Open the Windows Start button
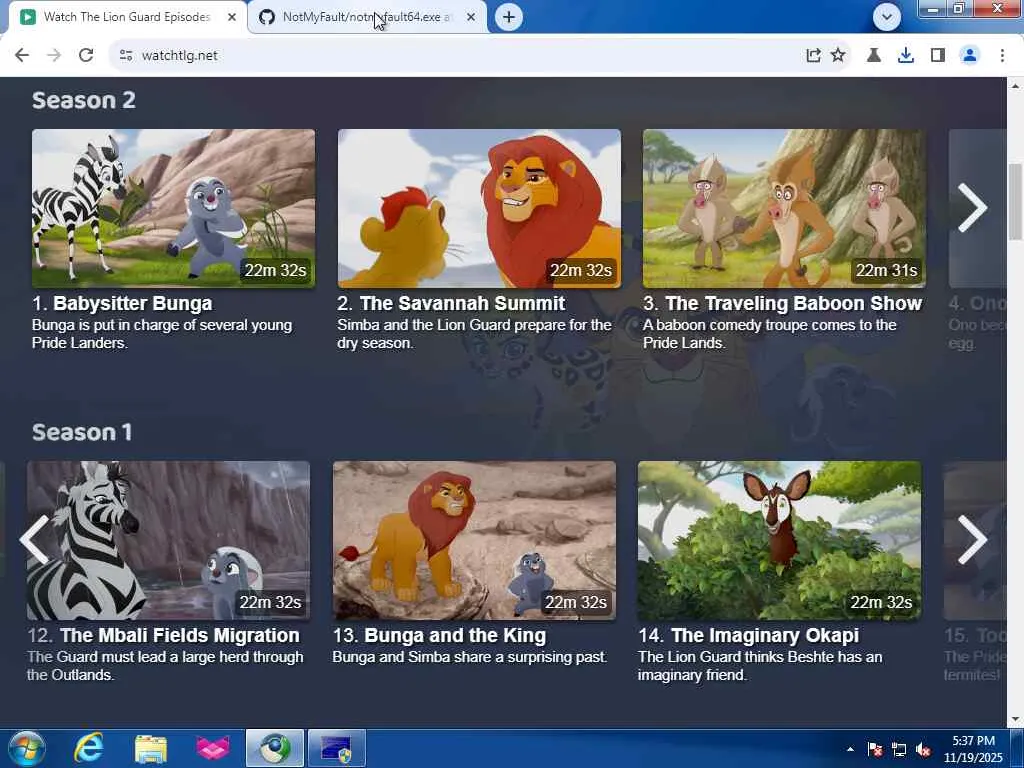This screenshot has width=1024, height=768. [26, 748]
